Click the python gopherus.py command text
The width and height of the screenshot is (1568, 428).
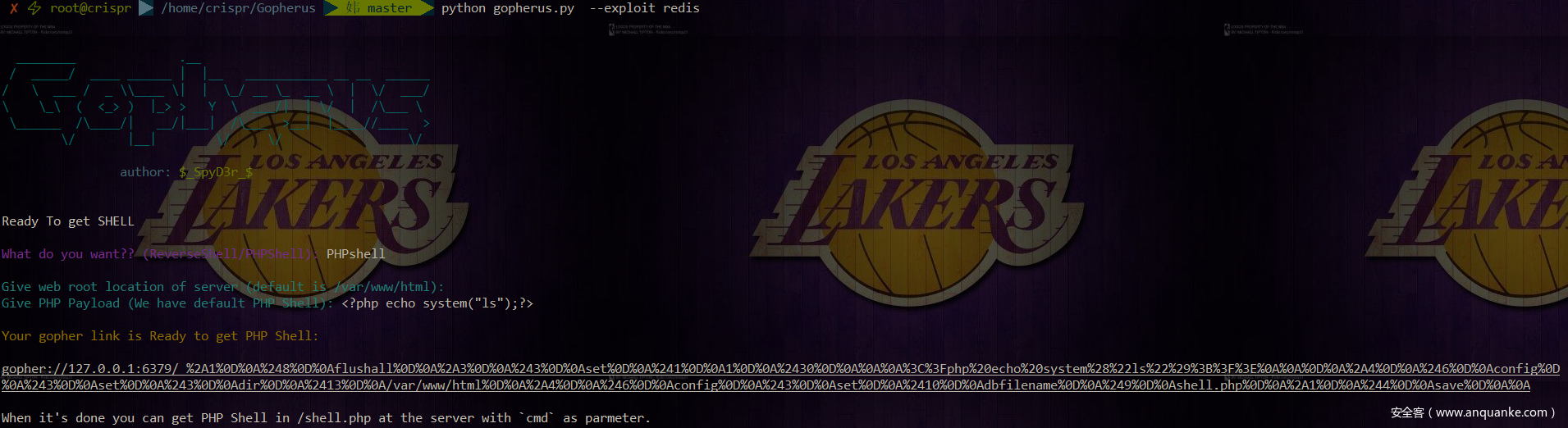[x=508, y=8]
